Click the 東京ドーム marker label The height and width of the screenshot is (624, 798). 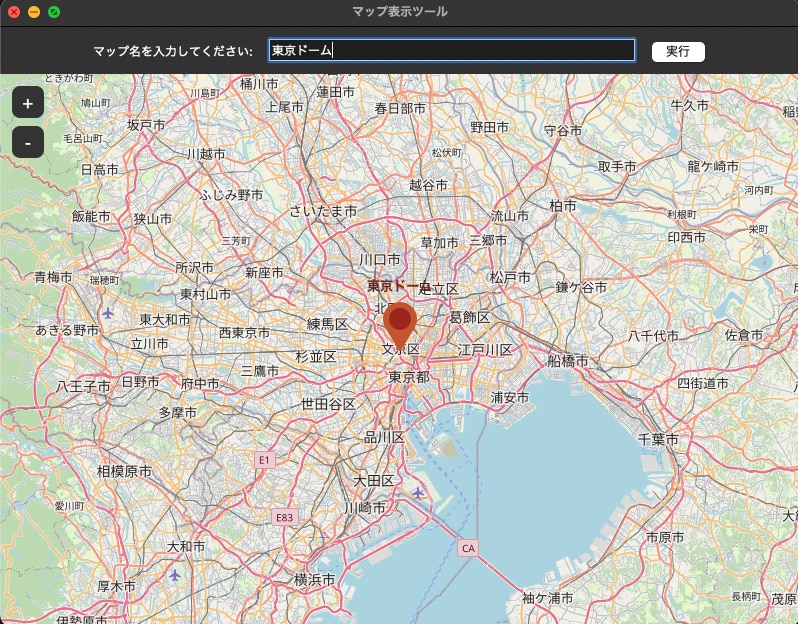pos(399,286)
